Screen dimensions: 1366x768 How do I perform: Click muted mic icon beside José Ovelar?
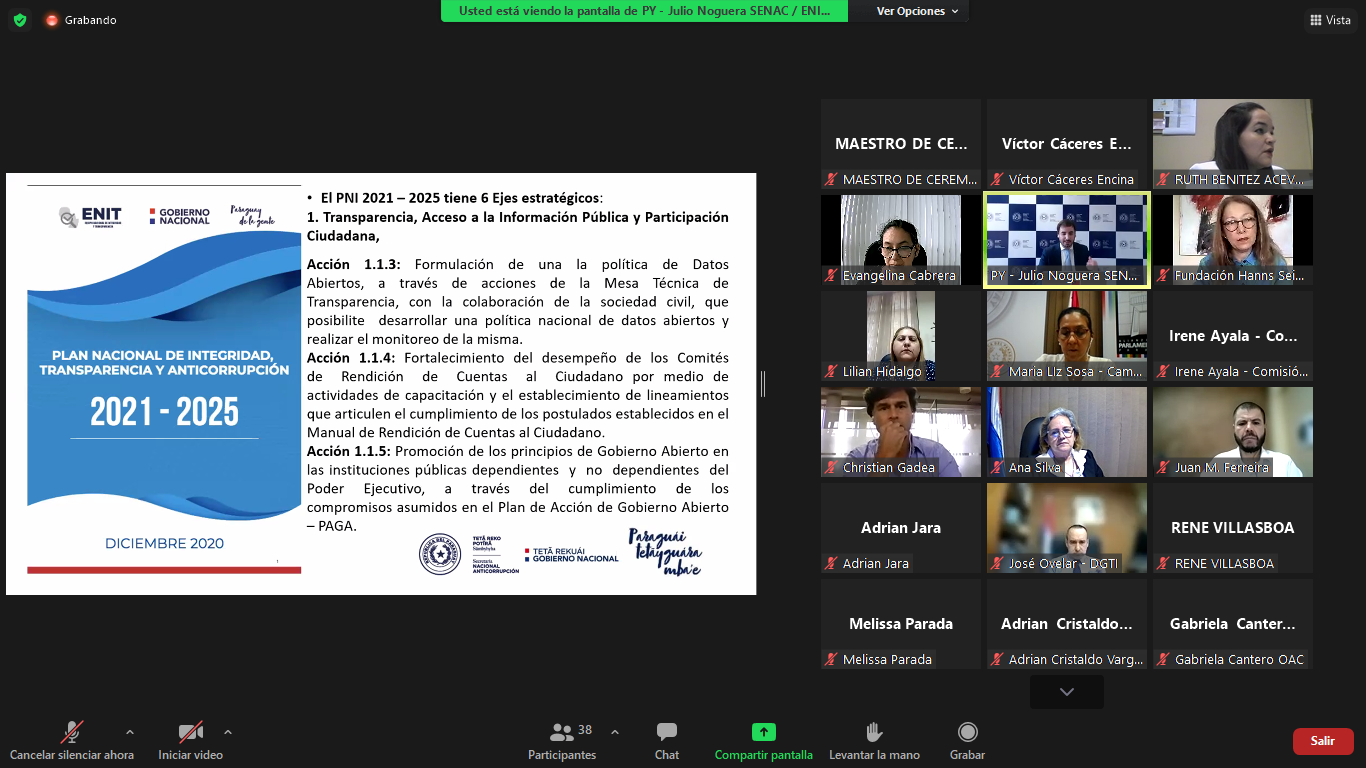[x=997, y=564]
